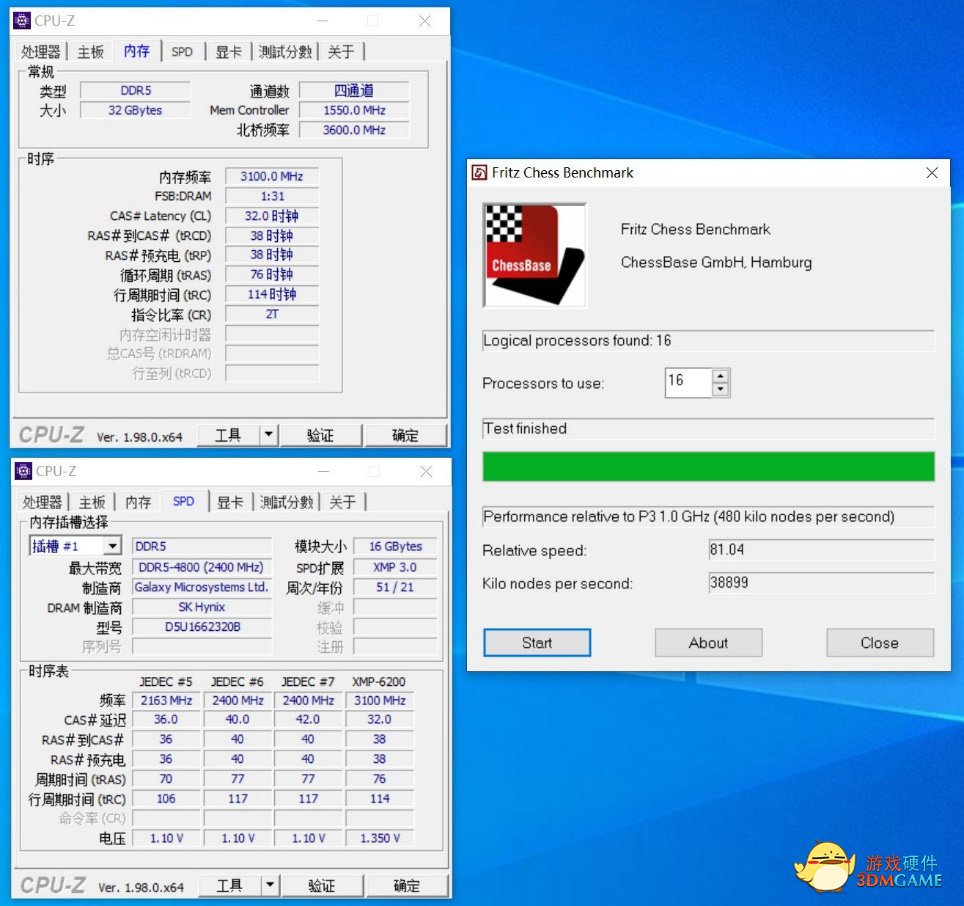Open the SPD tab in the top CPU-Z window

coord(182,51)
